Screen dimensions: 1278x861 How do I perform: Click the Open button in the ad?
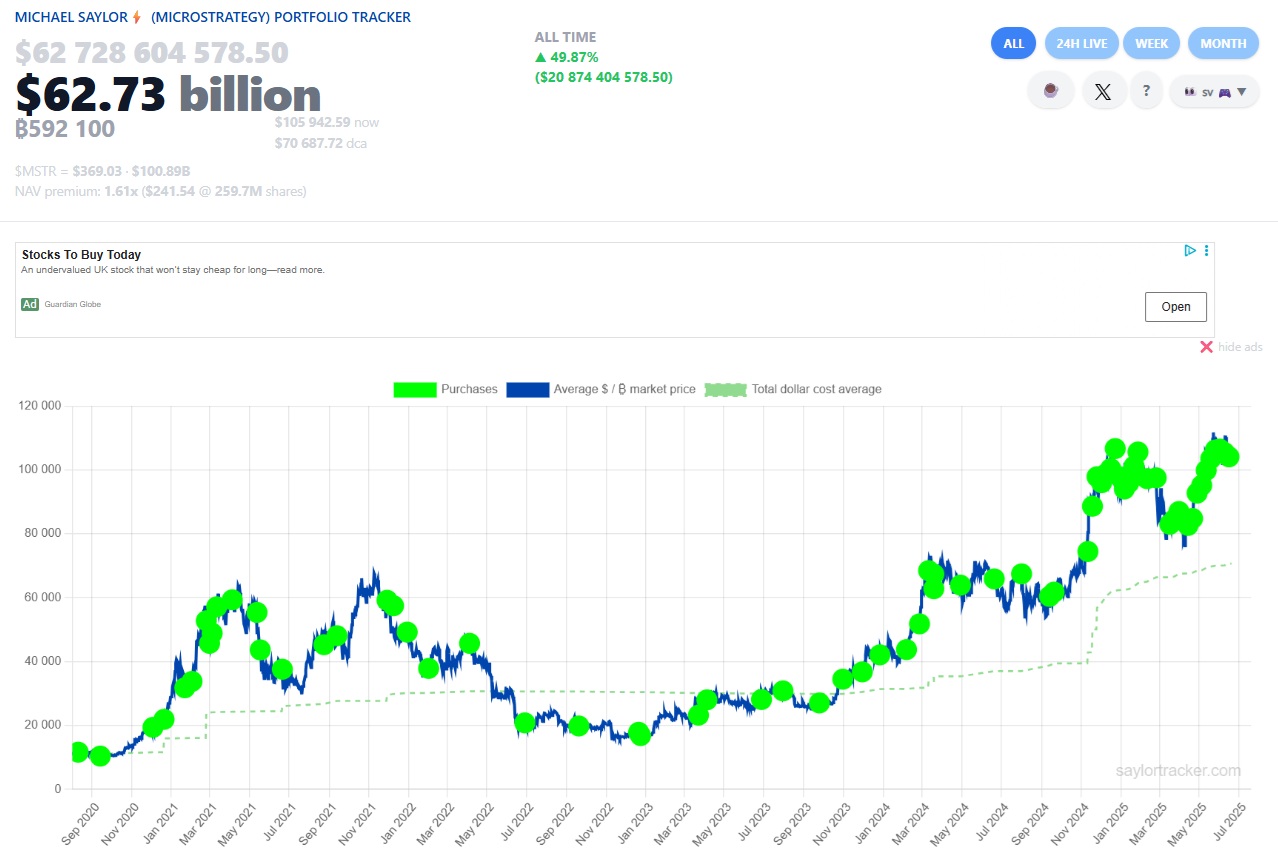(1176, 307)
